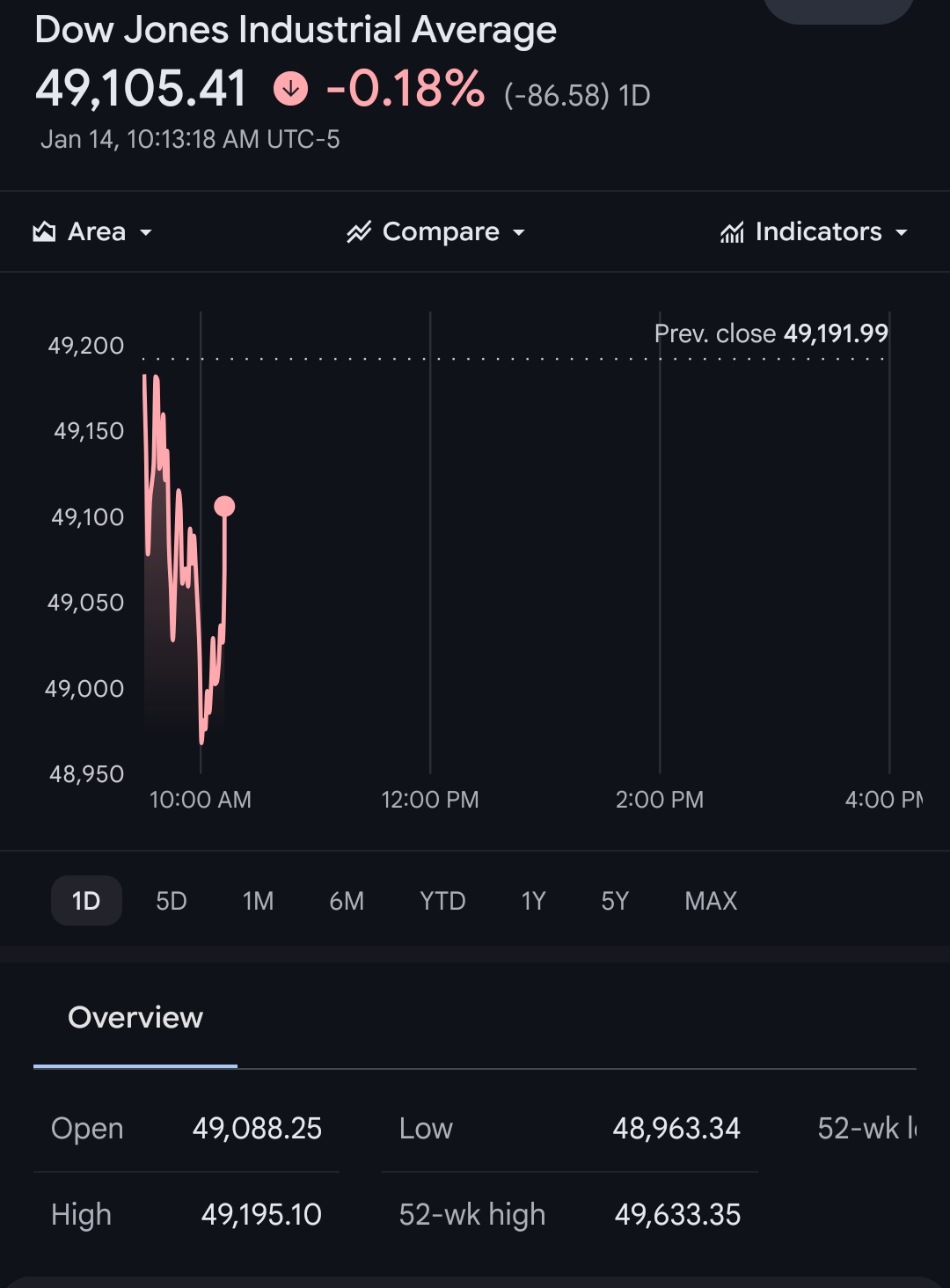Click the Area chart type icon
950x1288 pixels.
point(44,232)
